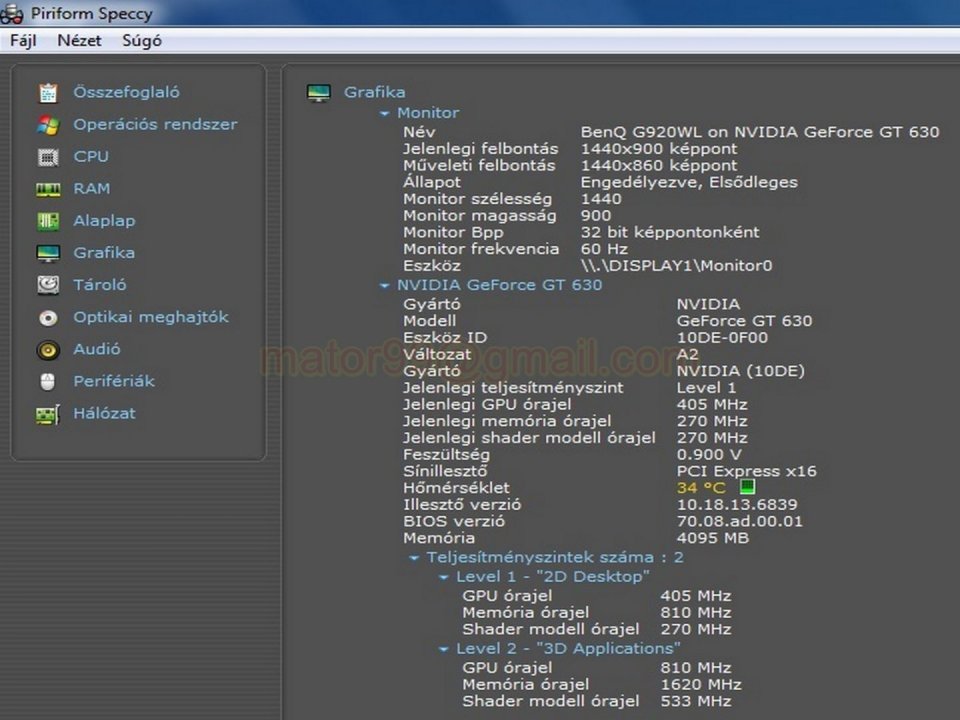
Task: Click the Optikai meghajtók disc icon
Action: [48, 317]
